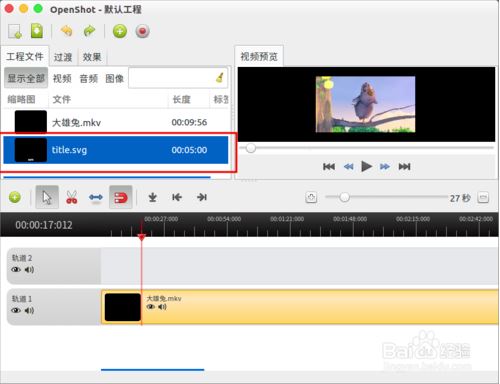Viewport: 500px width, 384px height.
Task: Click the red playhead marker on ruler
Action: point(142,237)
